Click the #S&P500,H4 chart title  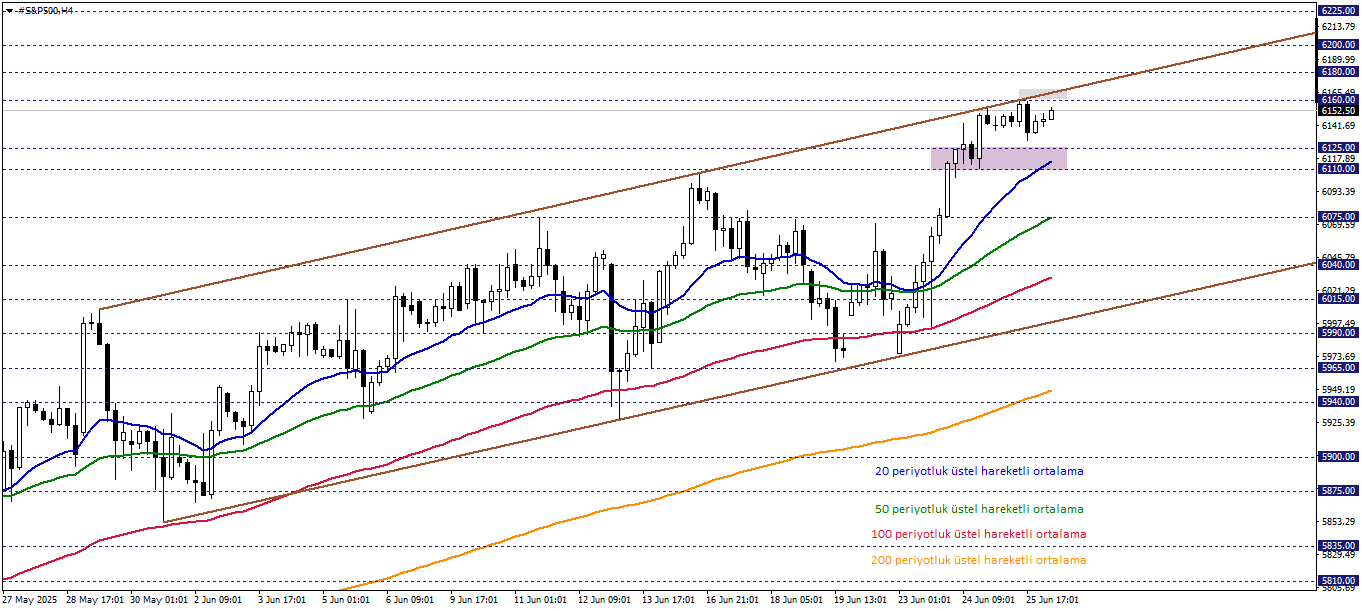pyautogui.click(x=46, y=9)
